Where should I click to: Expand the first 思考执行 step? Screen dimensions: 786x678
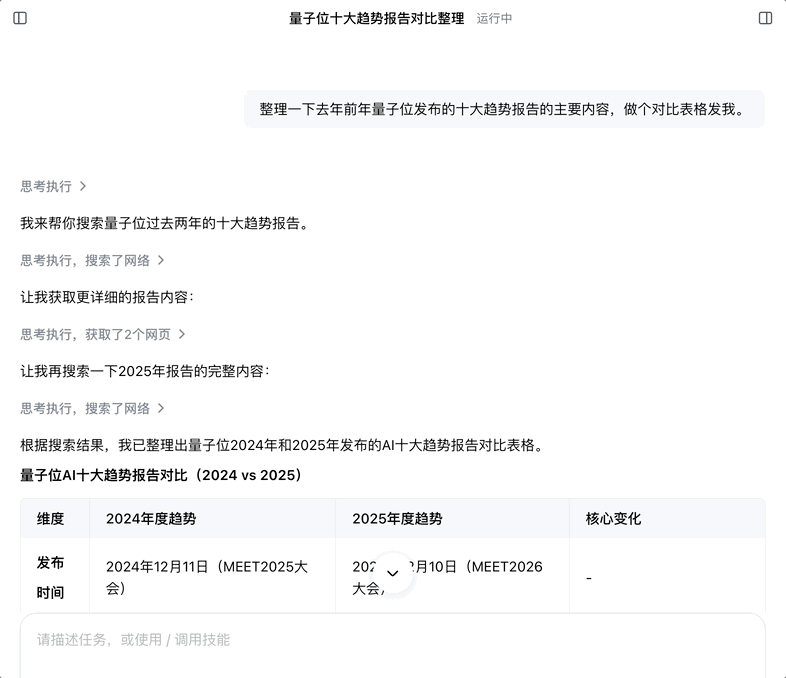click(x=54, y=186)
